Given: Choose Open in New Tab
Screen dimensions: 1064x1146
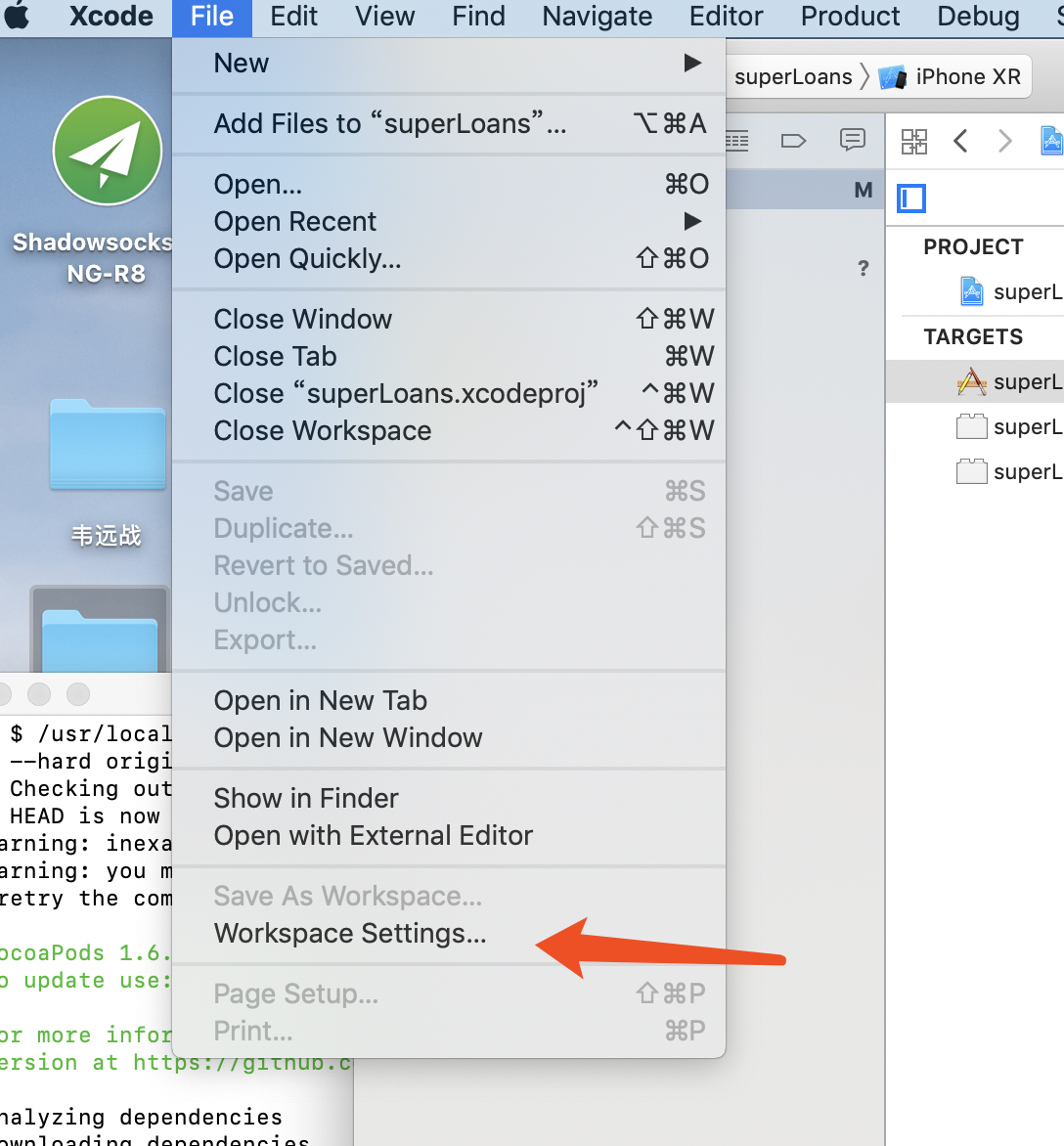Looking at the screenshot, I should point(449,701).
